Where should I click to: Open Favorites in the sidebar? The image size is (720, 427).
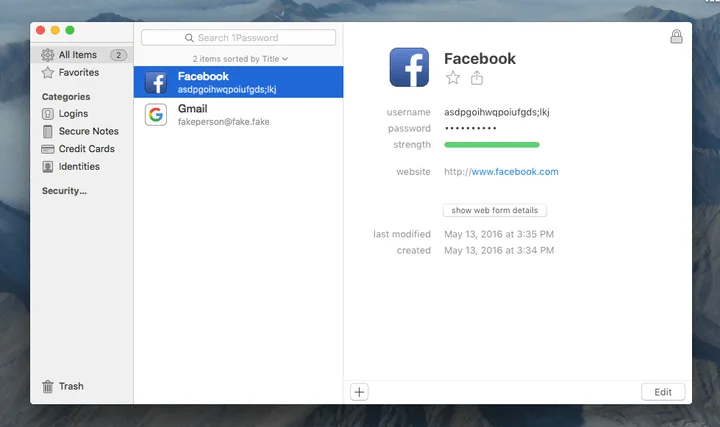point(79,73)
